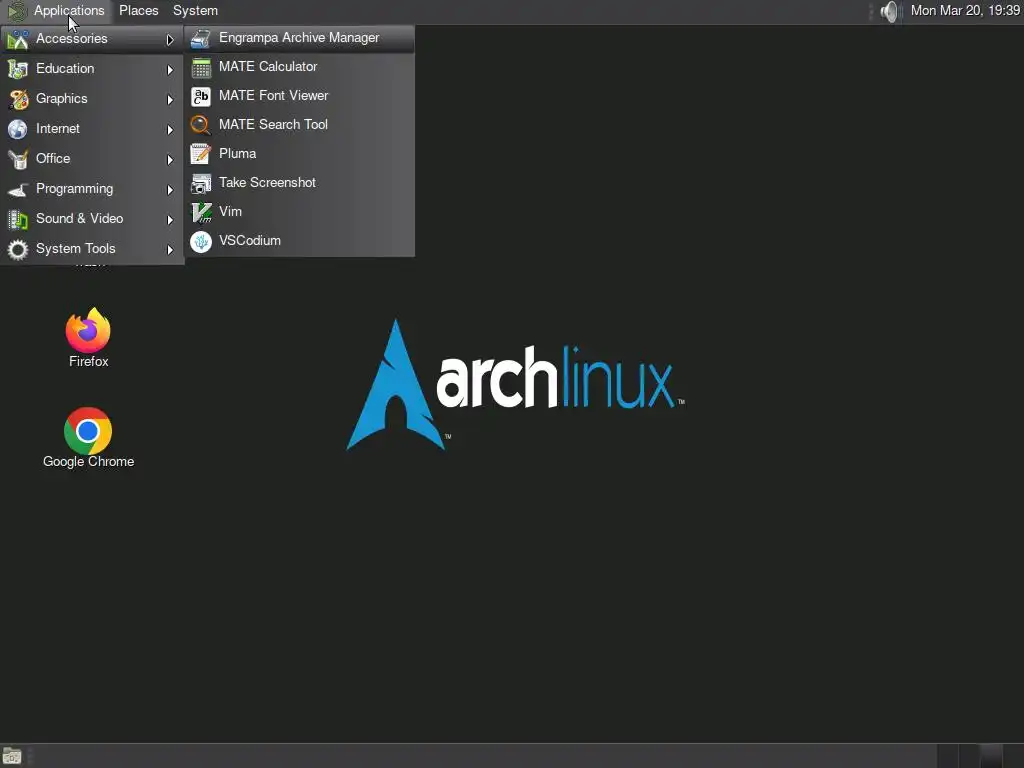Click the MATE Font Viewer icon
The image size is (1024, 768).
point(200,96)
